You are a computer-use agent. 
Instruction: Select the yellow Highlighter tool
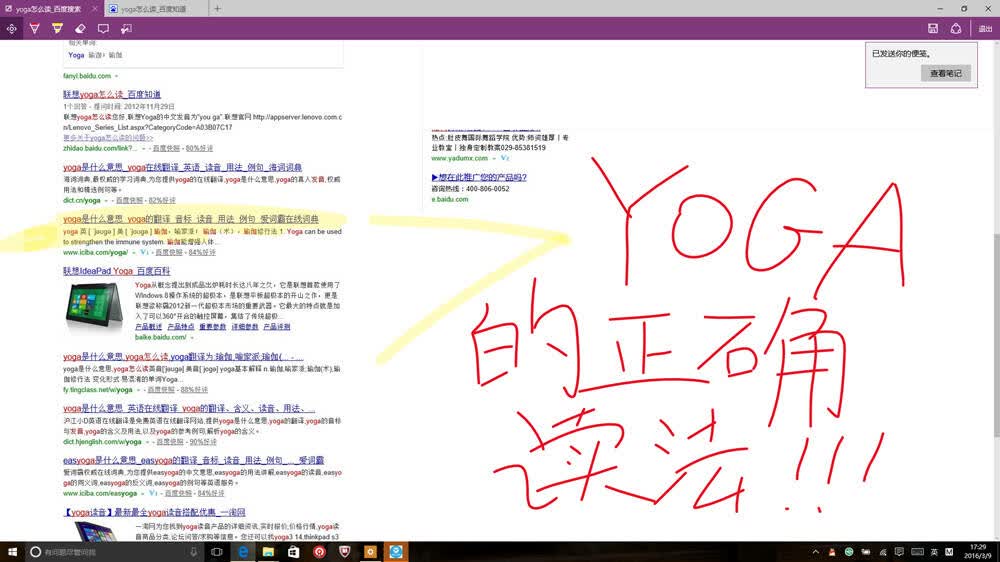click(x=57, y=29)
